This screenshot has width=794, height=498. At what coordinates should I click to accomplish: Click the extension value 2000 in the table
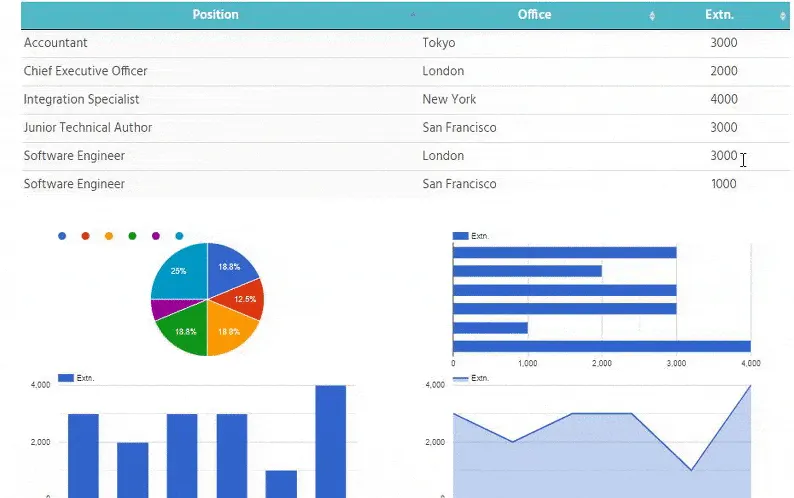pos(724,71)
